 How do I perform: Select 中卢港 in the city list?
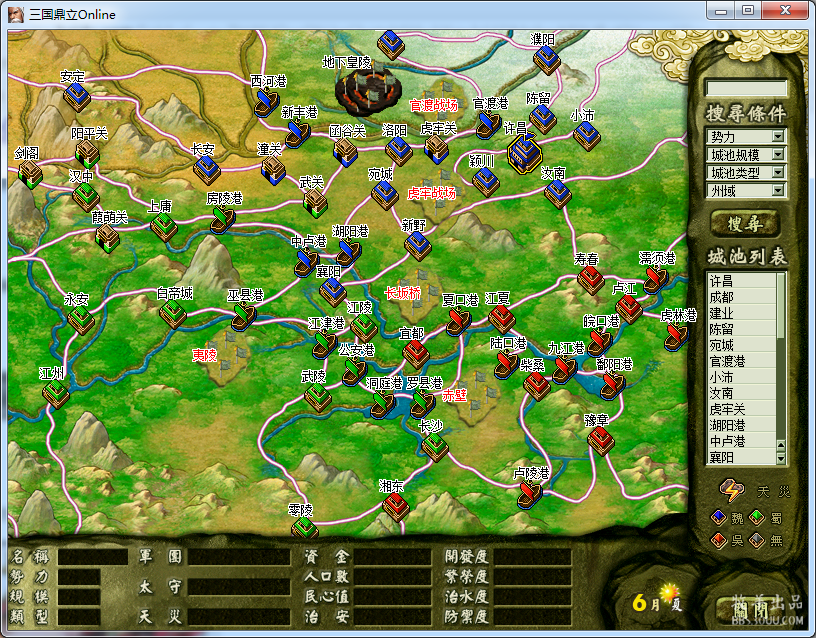point(742,441)
